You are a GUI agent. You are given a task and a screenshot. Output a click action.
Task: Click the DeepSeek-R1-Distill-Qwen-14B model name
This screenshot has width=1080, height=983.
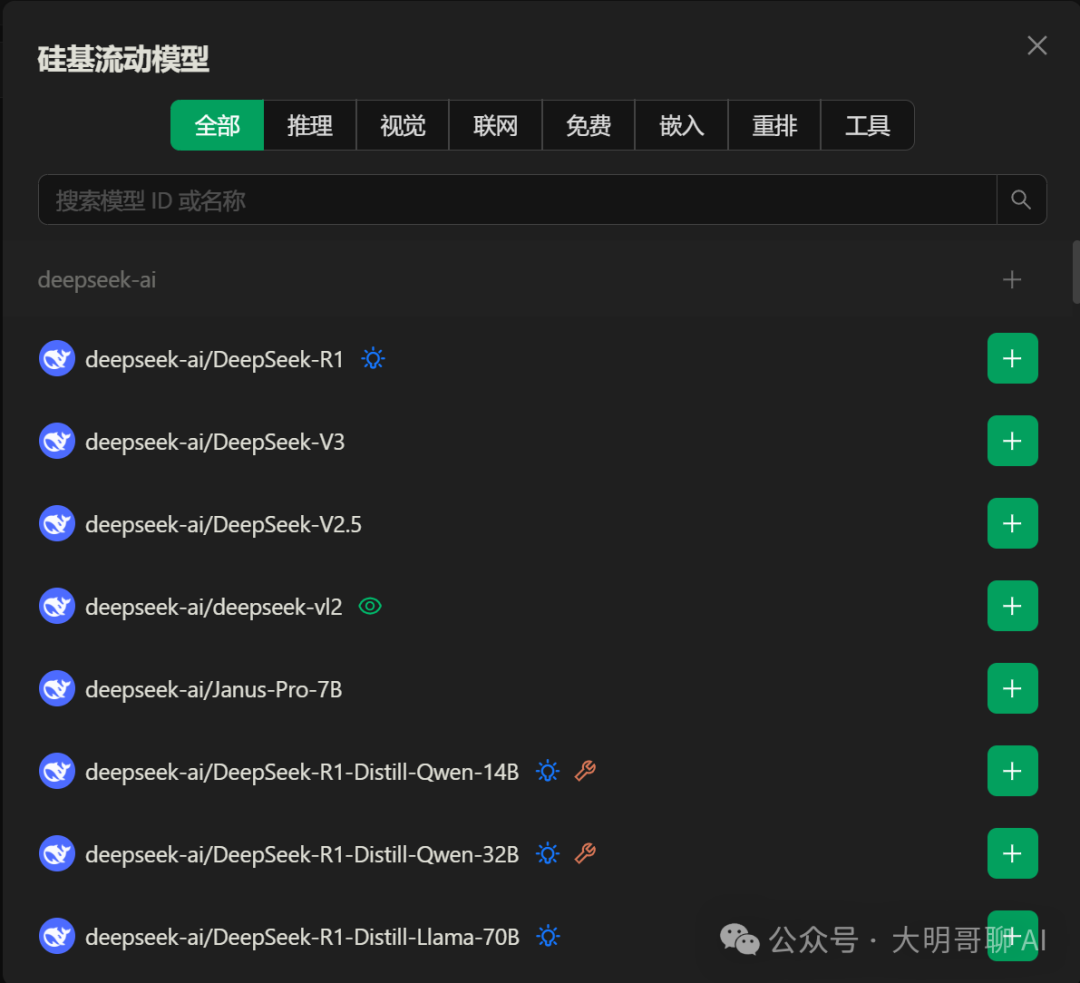[302, 772]
